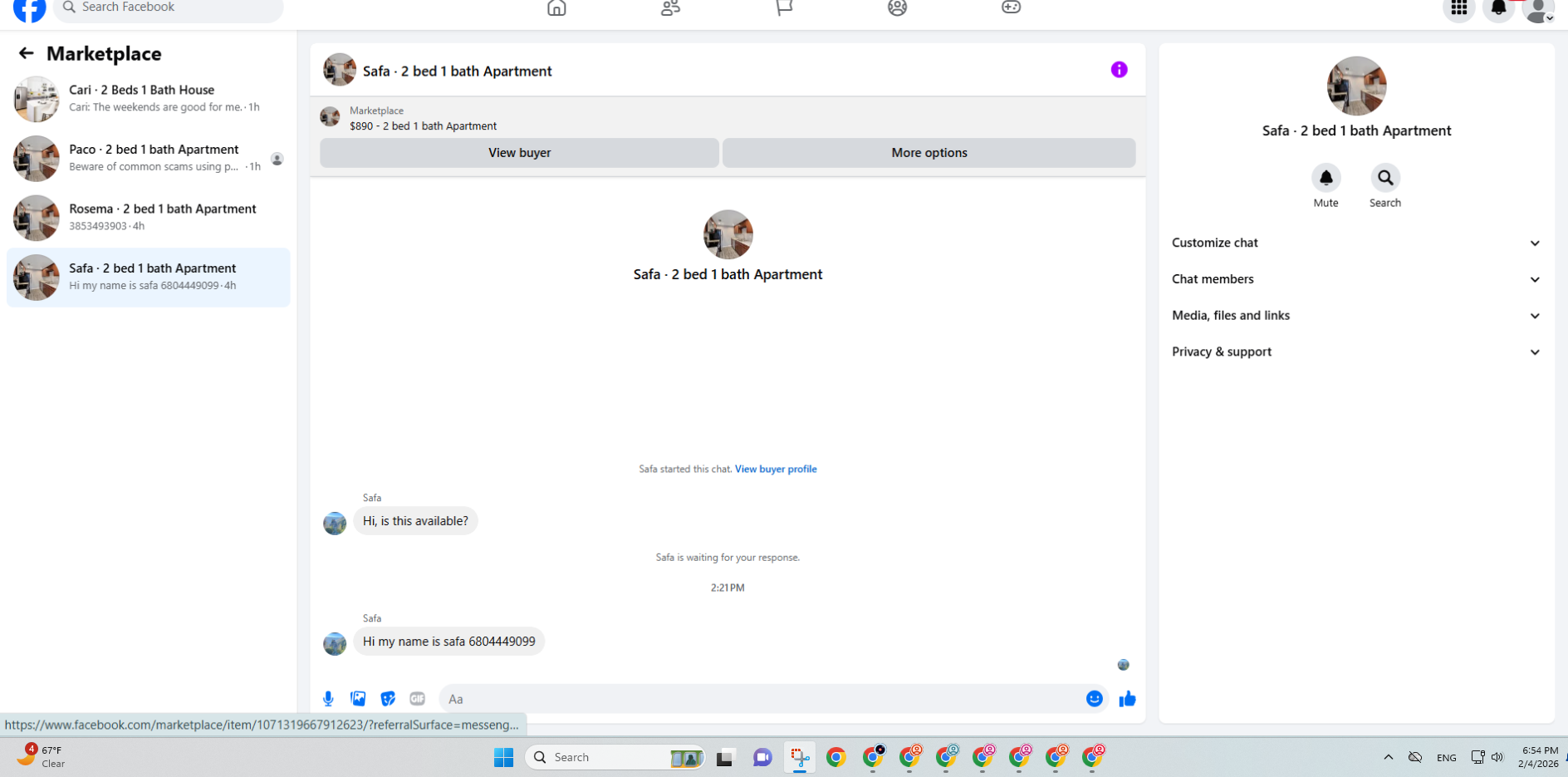Open Rosema 2 bed 1 bath Apartment chat
This screenshot has width=1568, height=777.
[149, 218]
